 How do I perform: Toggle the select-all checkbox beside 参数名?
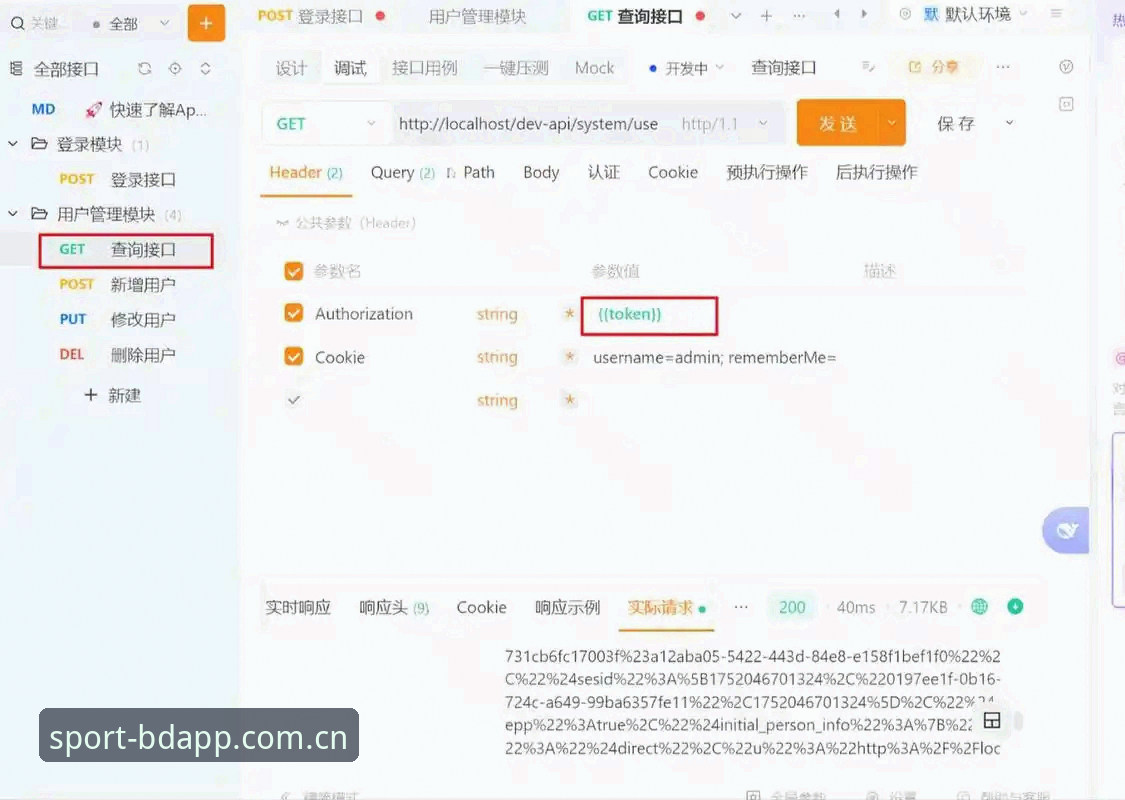[293, 271]
